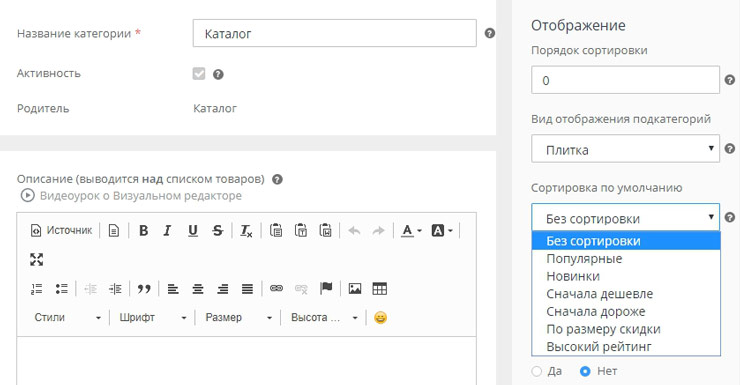Open Видеоурок о Визуальном редакторе link
The height and width of the screenshot is (385, 740).
pyautogui.click(x=131, y=195)
